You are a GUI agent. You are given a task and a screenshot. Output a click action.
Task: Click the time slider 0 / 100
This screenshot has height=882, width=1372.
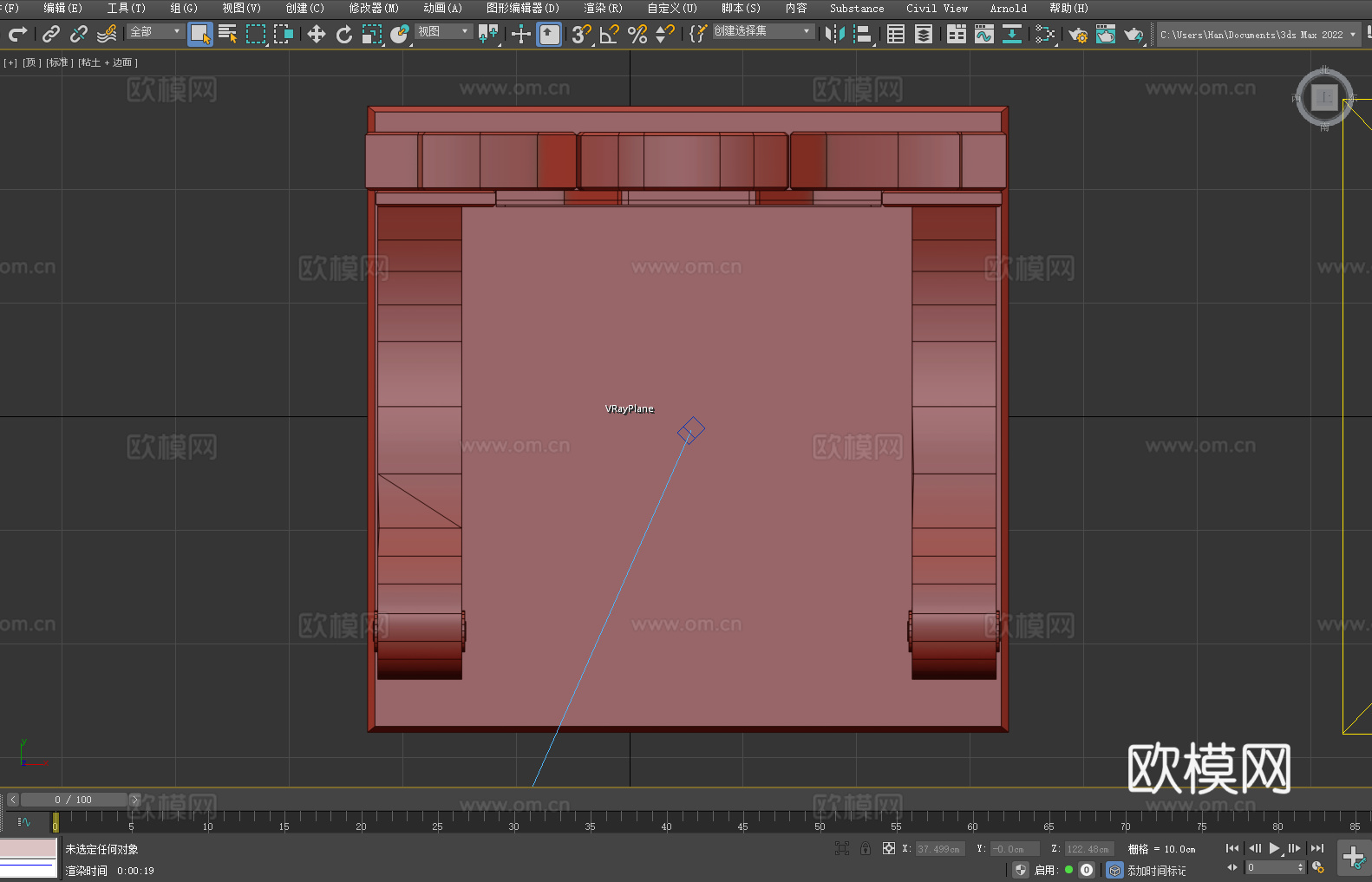73,800
